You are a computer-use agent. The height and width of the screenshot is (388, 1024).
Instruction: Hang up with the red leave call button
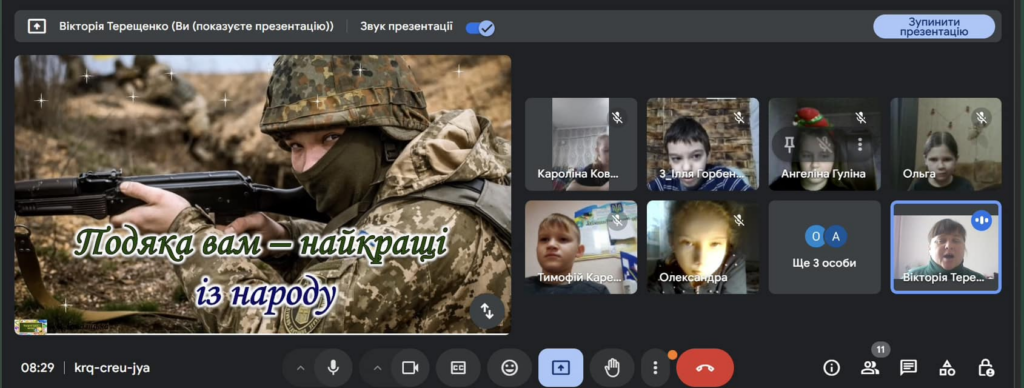tap(705, 368)
